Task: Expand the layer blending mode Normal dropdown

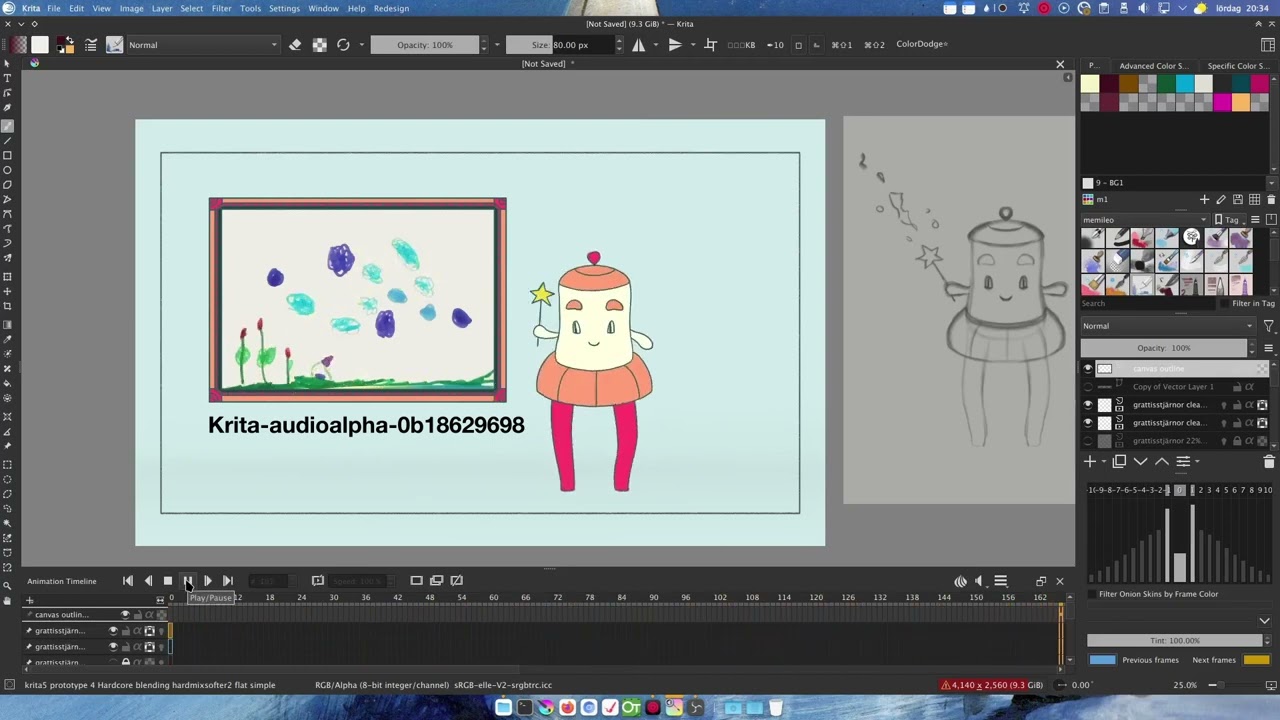Action: click(1166, 326)
